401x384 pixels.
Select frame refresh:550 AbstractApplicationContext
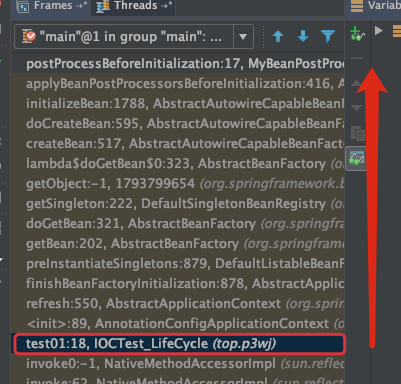(178, 303)
